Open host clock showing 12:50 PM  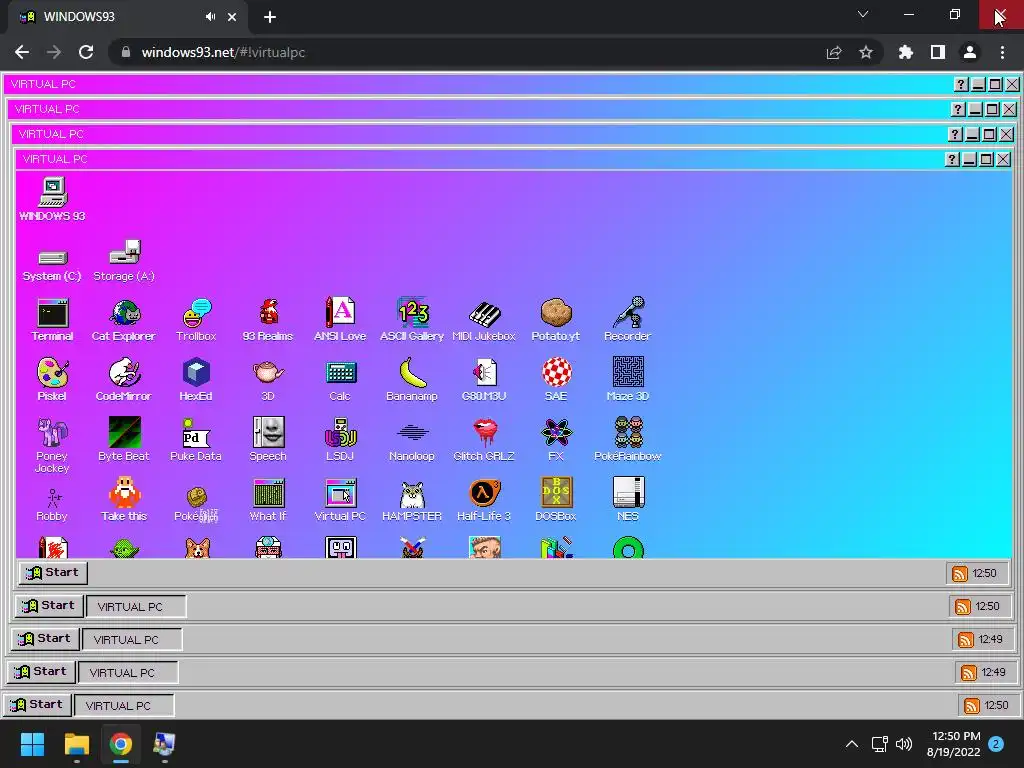tap(953, 744)
